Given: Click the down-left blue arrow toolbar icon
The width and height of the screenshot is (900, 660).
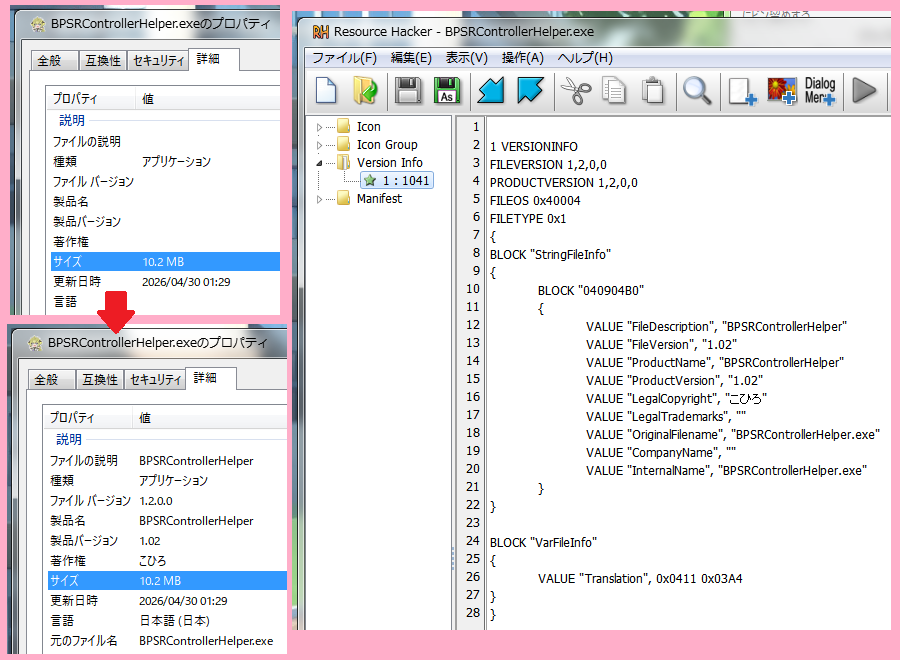Looking at the screenshot, I should pos(491,91).
